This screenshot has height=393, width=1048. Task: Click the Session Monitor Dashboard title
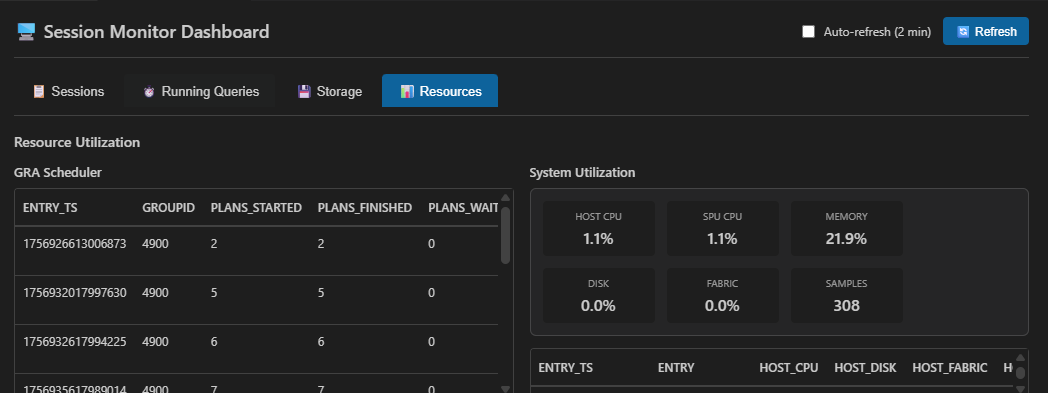156,31
